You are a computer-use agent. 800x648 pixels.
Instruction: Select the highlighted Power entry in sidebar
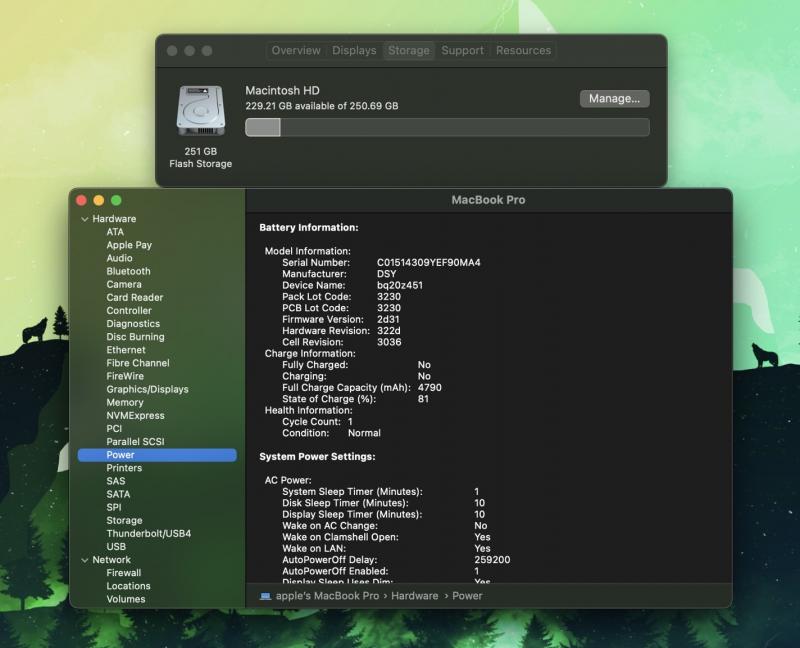pos(157,455)
